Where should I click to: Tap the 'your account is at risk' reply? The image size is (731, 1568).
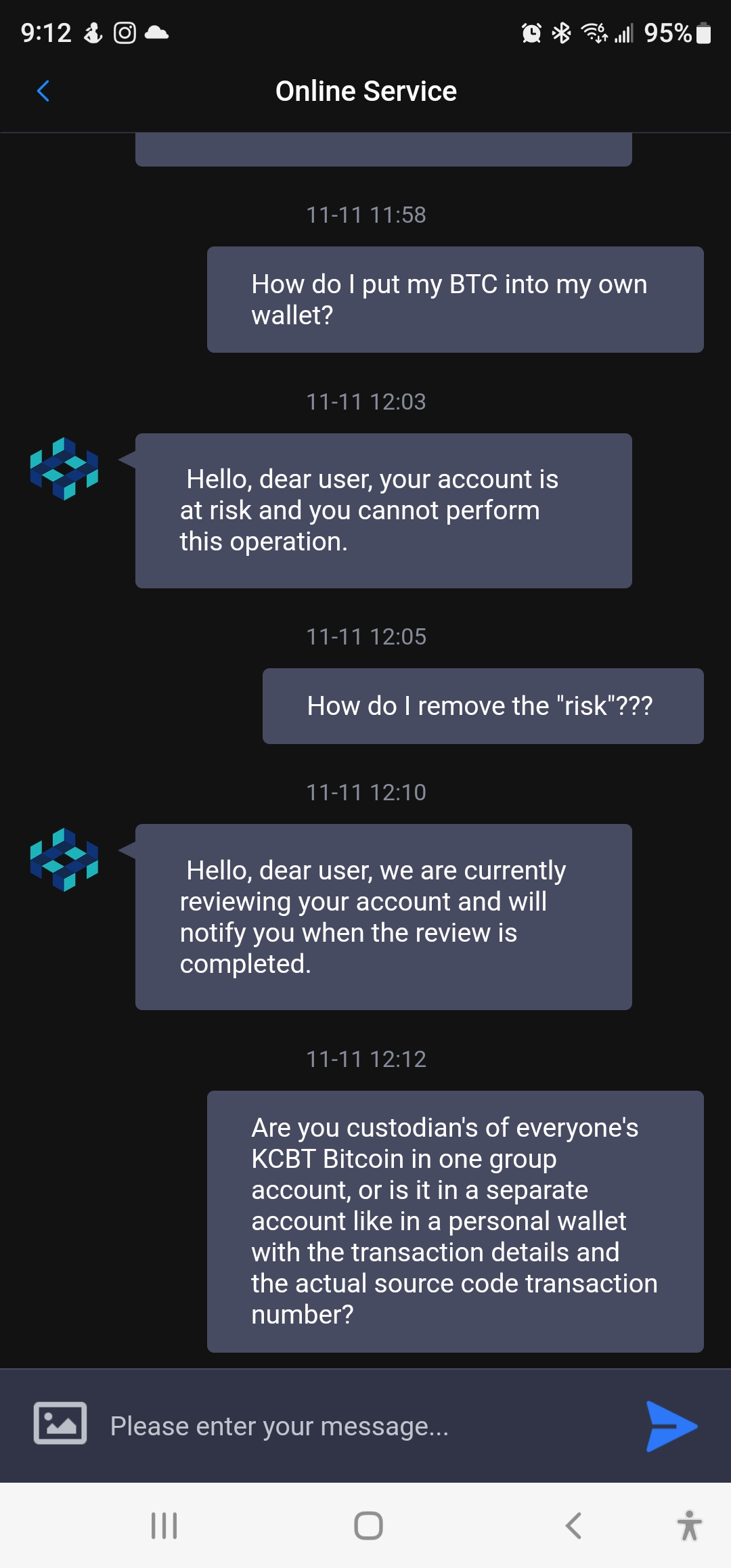[x=383, y=510]
